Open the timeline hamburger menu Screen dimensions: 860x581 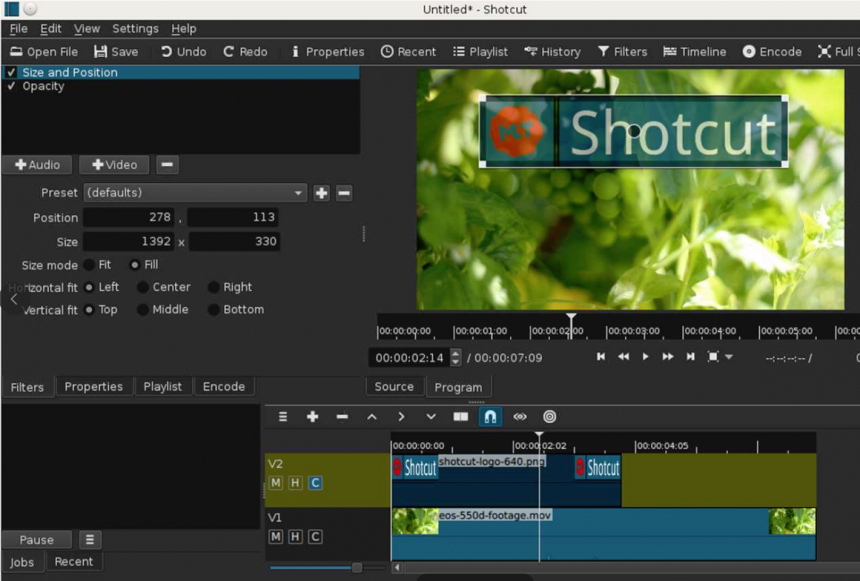coord(282,417)
